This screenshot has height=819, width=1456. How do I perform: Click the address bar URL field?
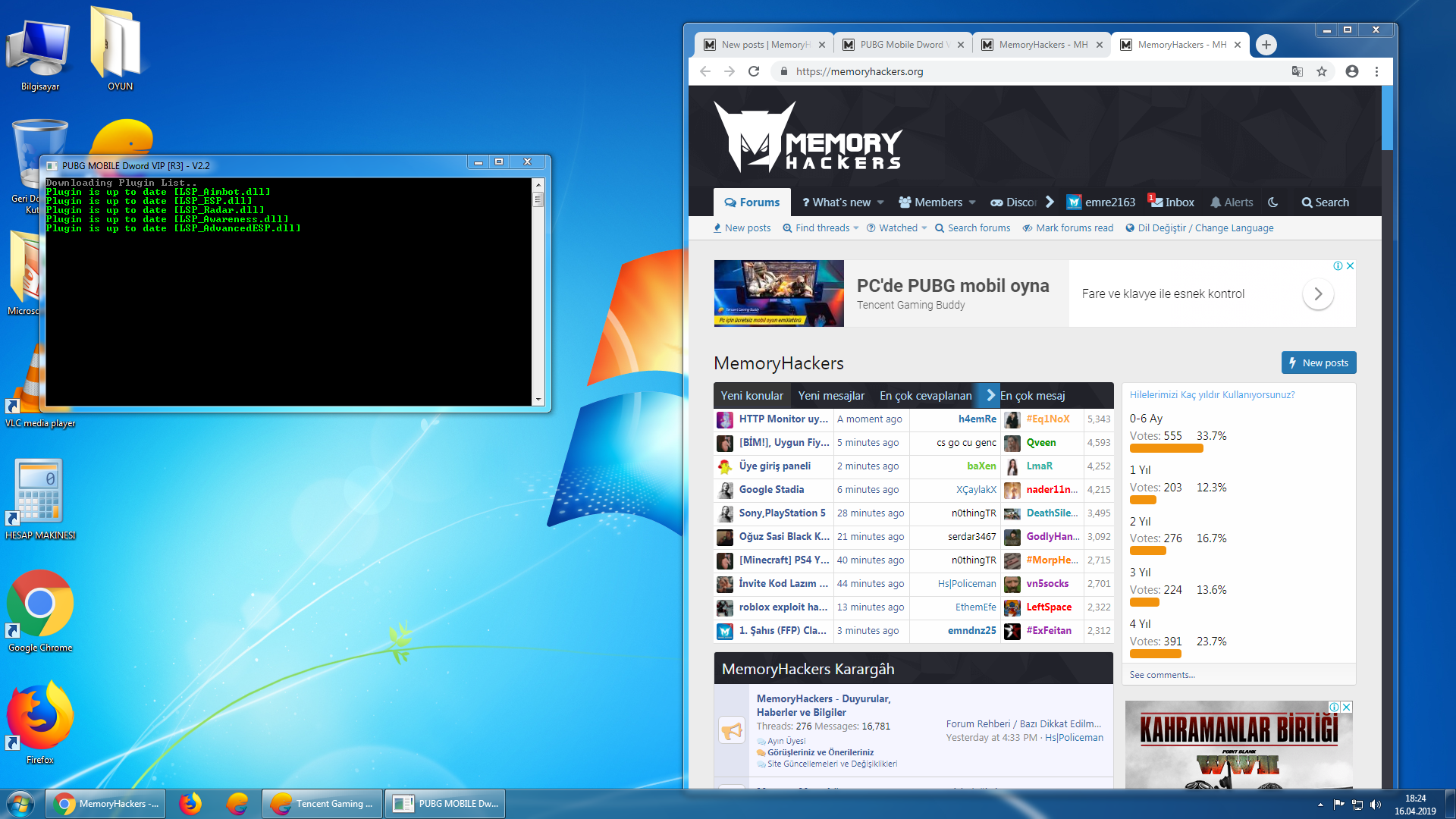point(1031,71)
